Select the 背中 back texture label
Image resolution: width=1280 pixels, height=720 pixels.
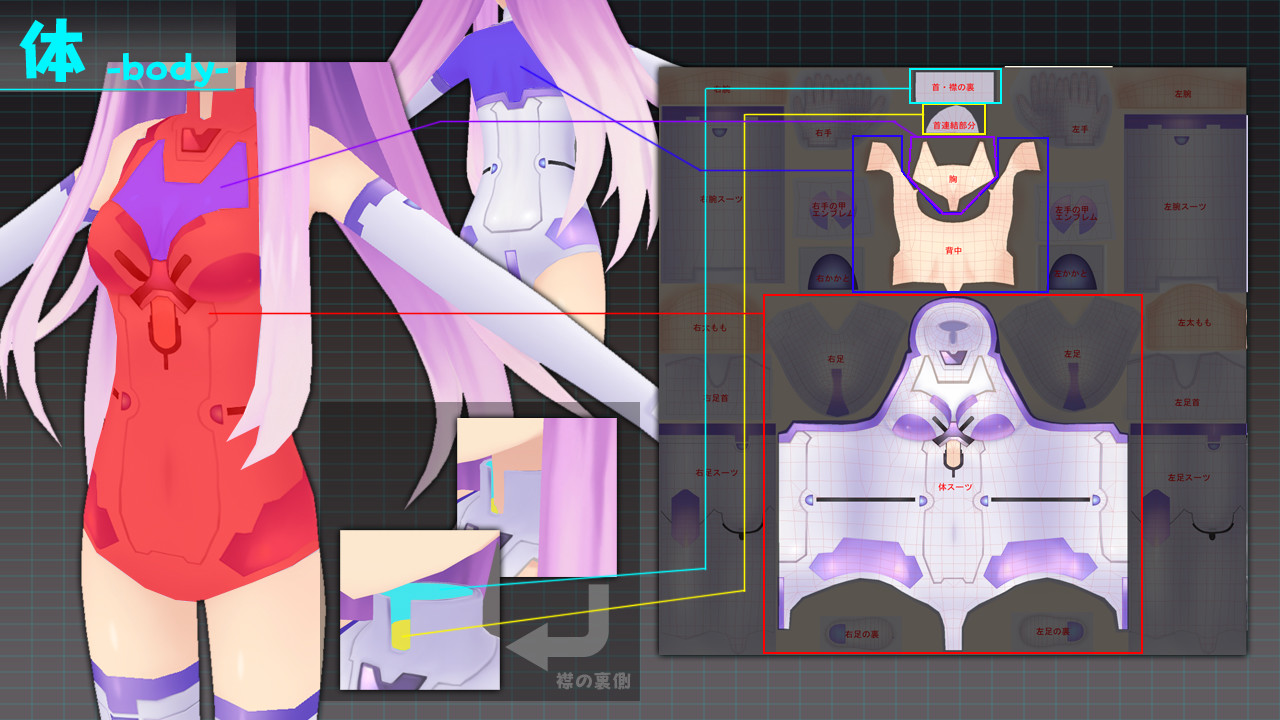(x=953, y=251)
